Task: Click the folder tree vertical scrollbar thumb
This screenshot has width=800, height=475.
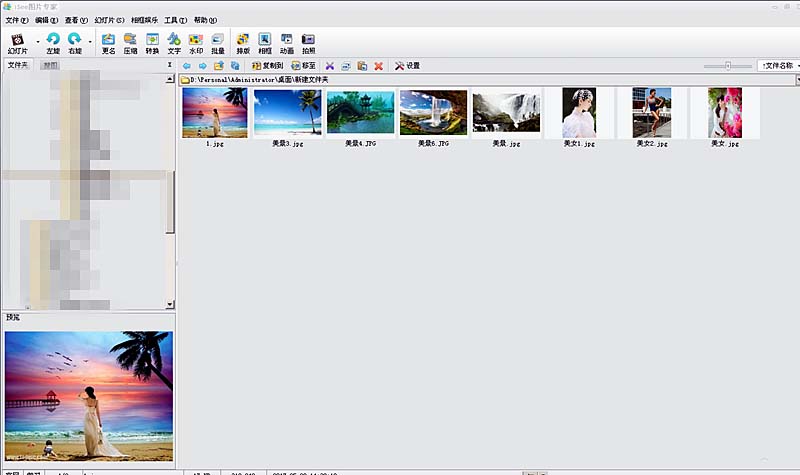Action: click(x=170, y=202)
